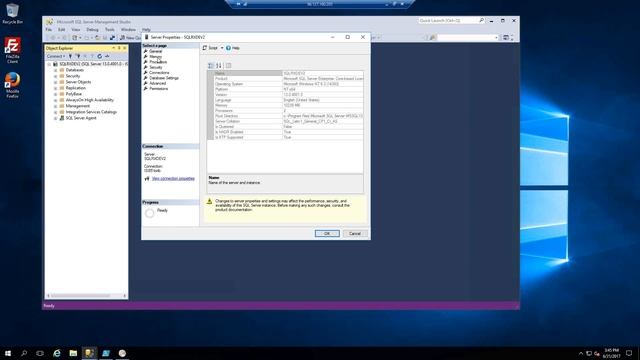Click in the Quick Launch search box

[x=448, y=20]
